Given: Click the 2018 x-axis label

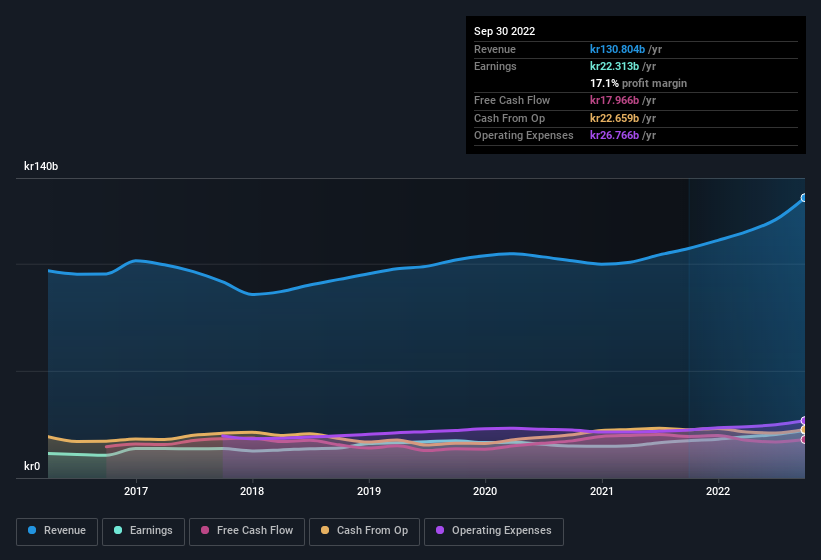Looking at the screenshot, I should 252,491.
